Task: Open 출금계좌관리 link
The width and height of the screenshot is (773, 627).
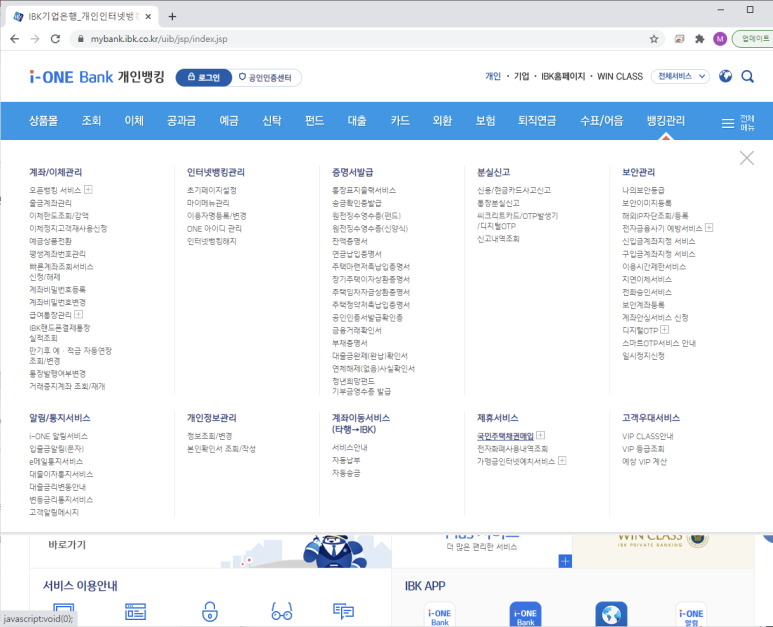Action: click(50, 203)
